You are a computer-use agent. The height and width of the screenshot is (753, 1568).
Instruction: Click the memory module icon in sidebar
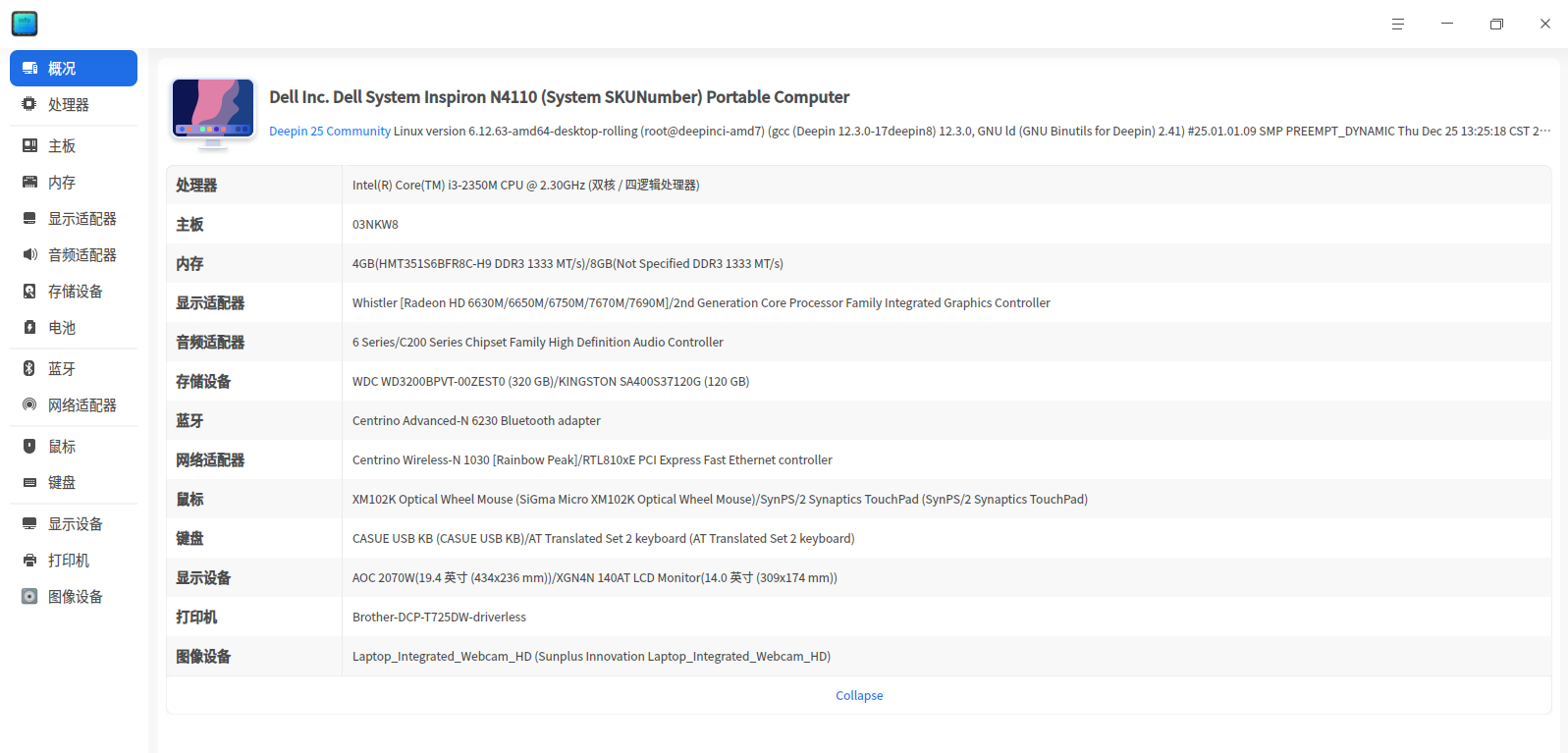pos(29,182)
